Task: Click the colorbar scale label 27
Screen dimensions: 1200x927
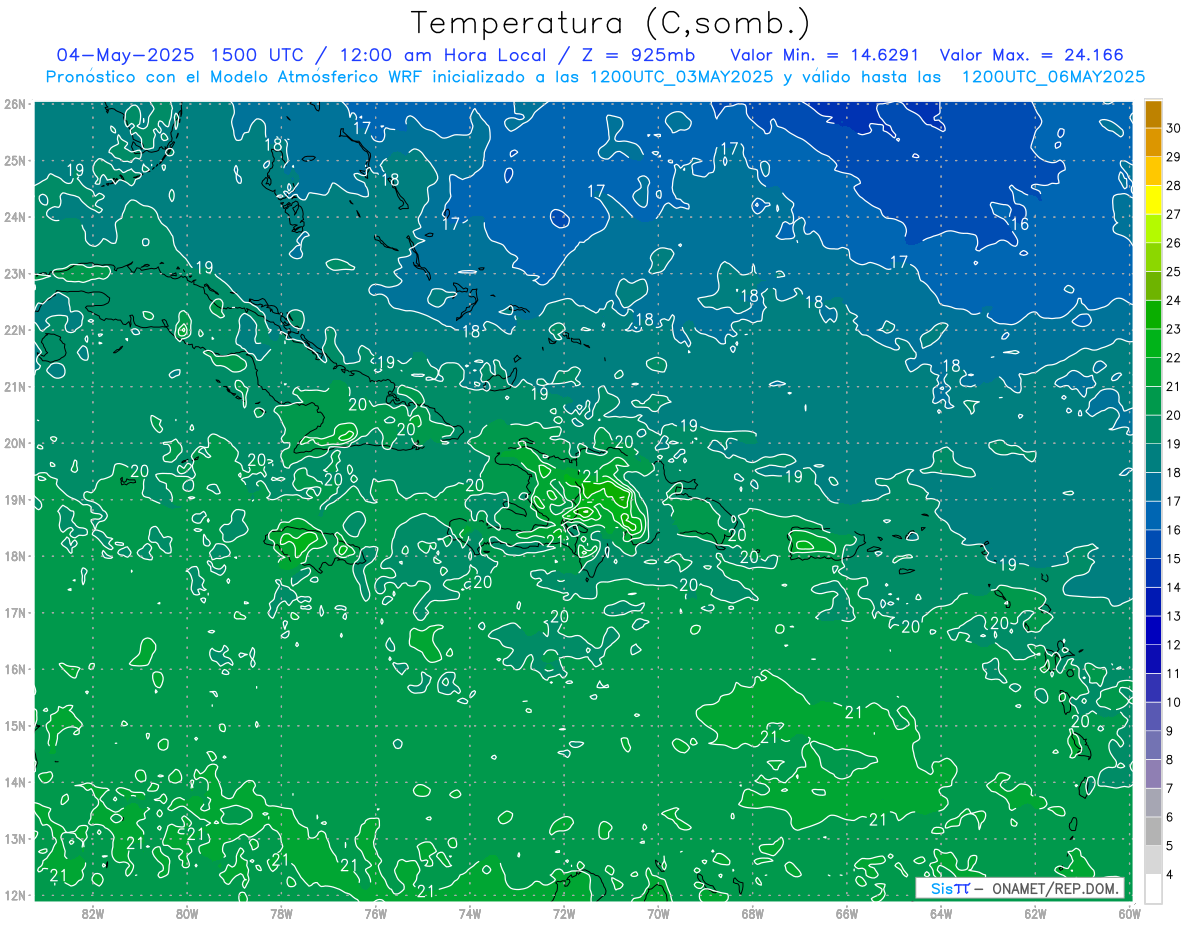Action: pyautogui.click(x=1174, y=214)
